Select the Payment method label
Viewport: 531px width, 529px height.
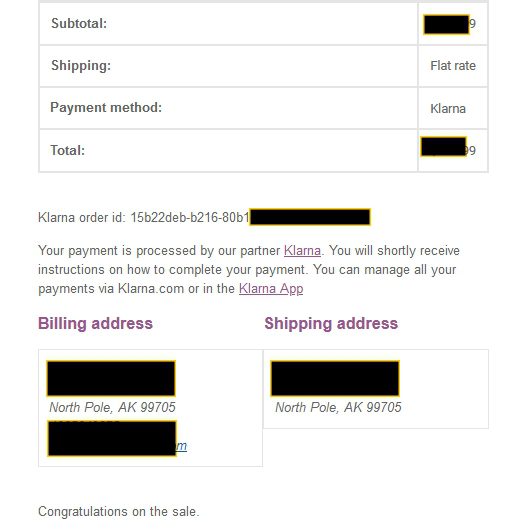(106, 108)
